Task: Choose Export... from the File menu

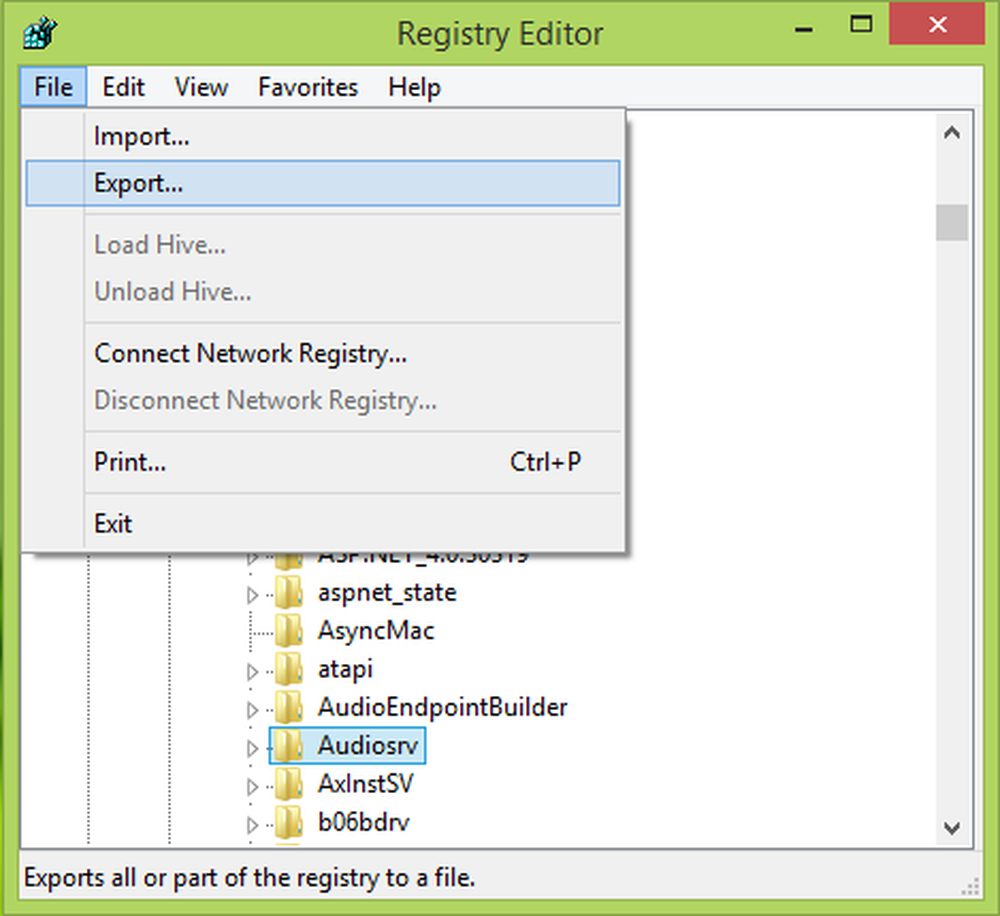Action: tap(138, 183)
